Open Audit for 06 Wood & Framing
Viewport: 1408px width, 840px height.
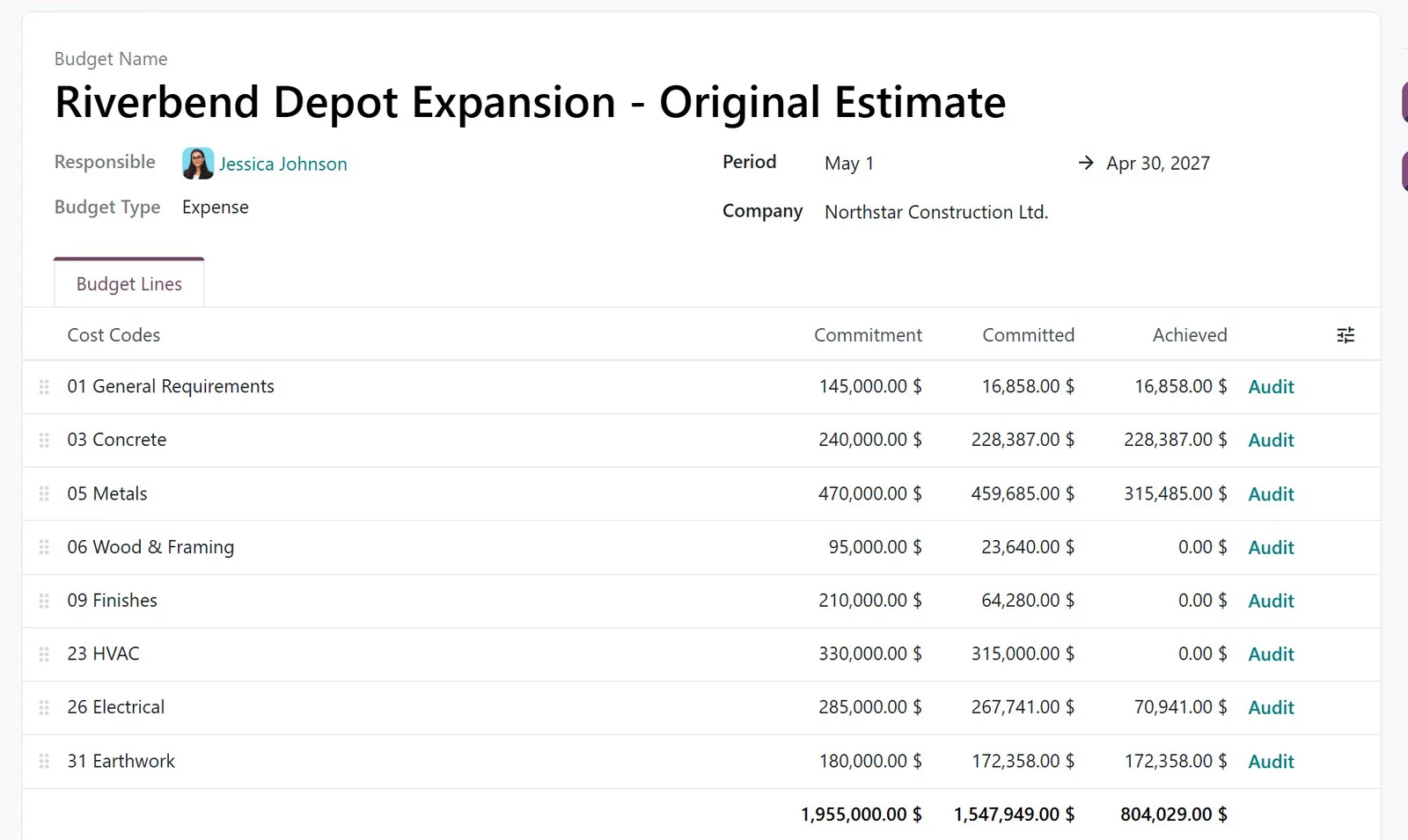point(1271,547)
